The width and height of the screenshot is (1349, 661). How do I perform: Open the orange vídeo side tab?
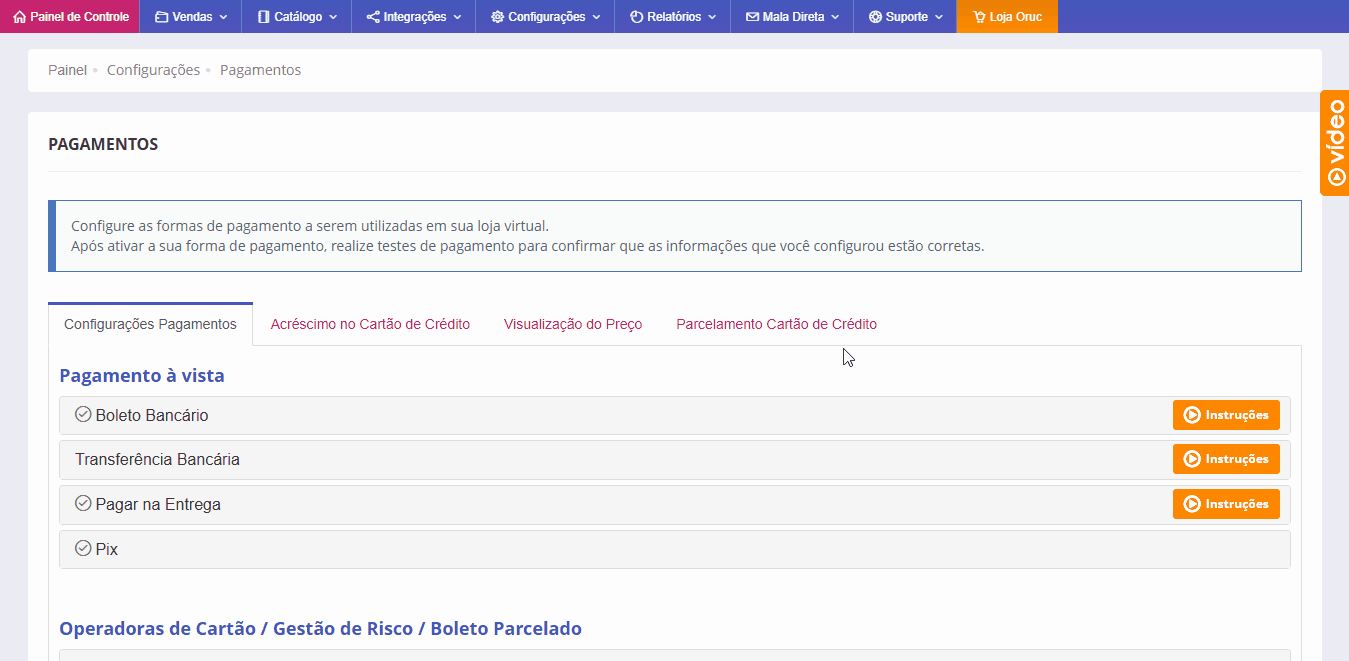point(1335,143)
